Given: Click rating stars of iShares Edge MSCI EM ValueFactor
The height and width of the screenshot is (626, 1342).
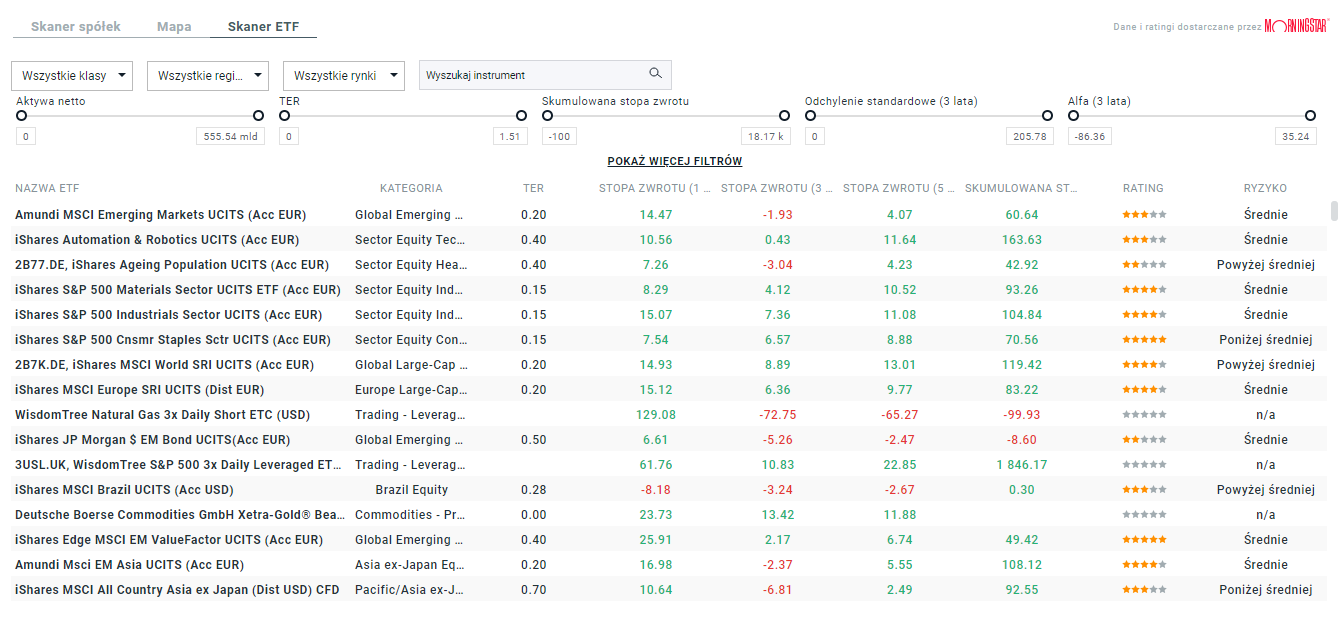Looking at the screenshot, I should click(x=1143, y=539).
